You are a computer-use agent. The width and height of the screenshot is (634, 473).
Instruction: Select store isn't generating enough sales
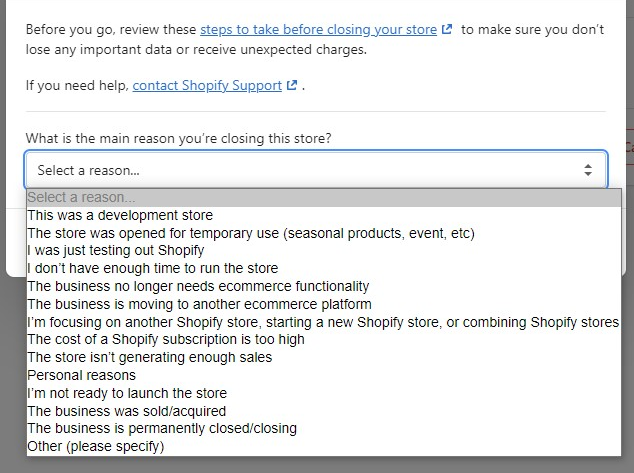pyautogui.click(x=324, y=357)
